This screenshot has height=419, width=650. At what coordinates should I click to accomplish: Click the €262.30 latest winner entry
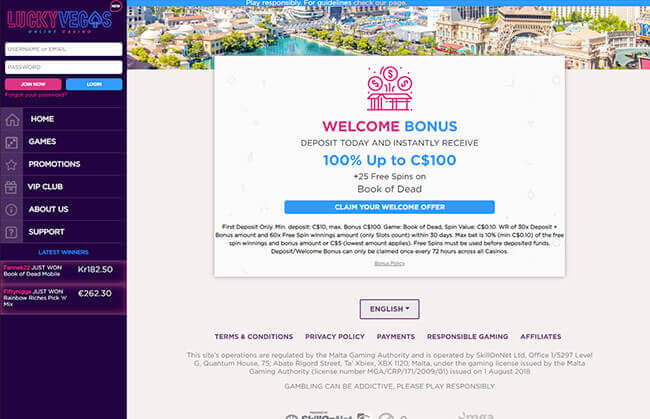click(63, 298)
